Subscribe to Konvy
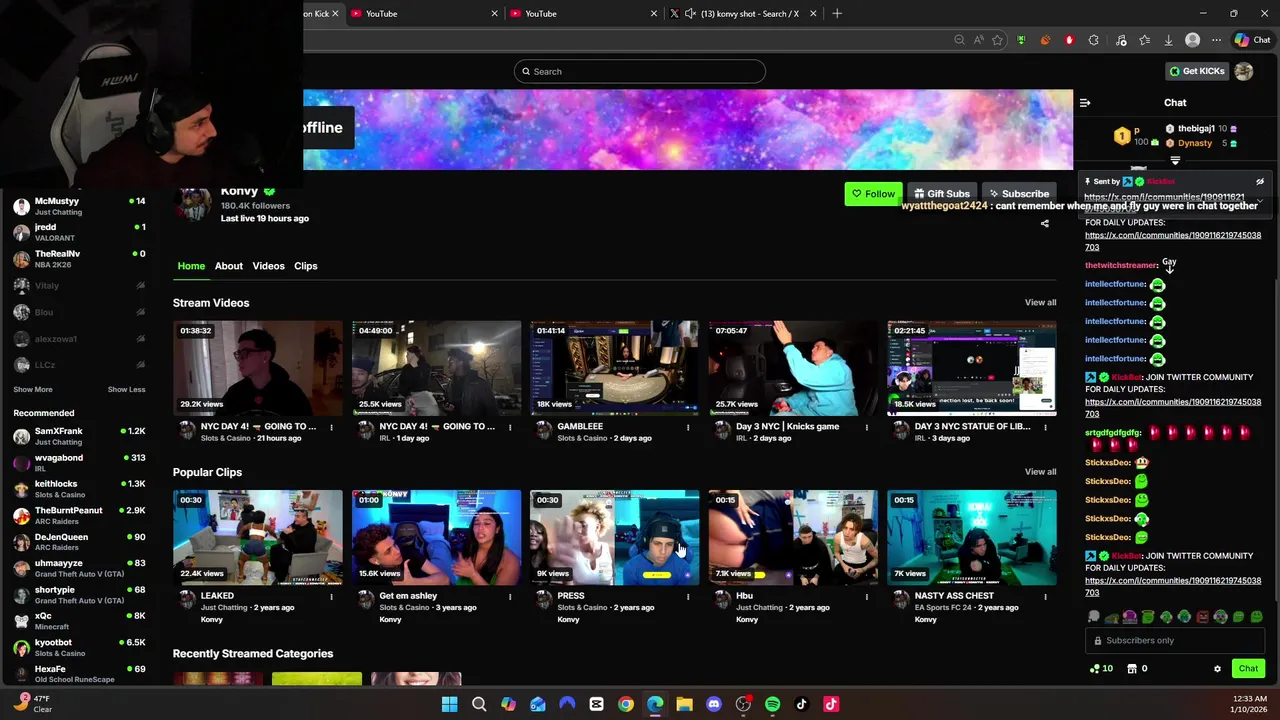The width and height of the screenshot is (1280, 720). click(x=1019, y=194)
